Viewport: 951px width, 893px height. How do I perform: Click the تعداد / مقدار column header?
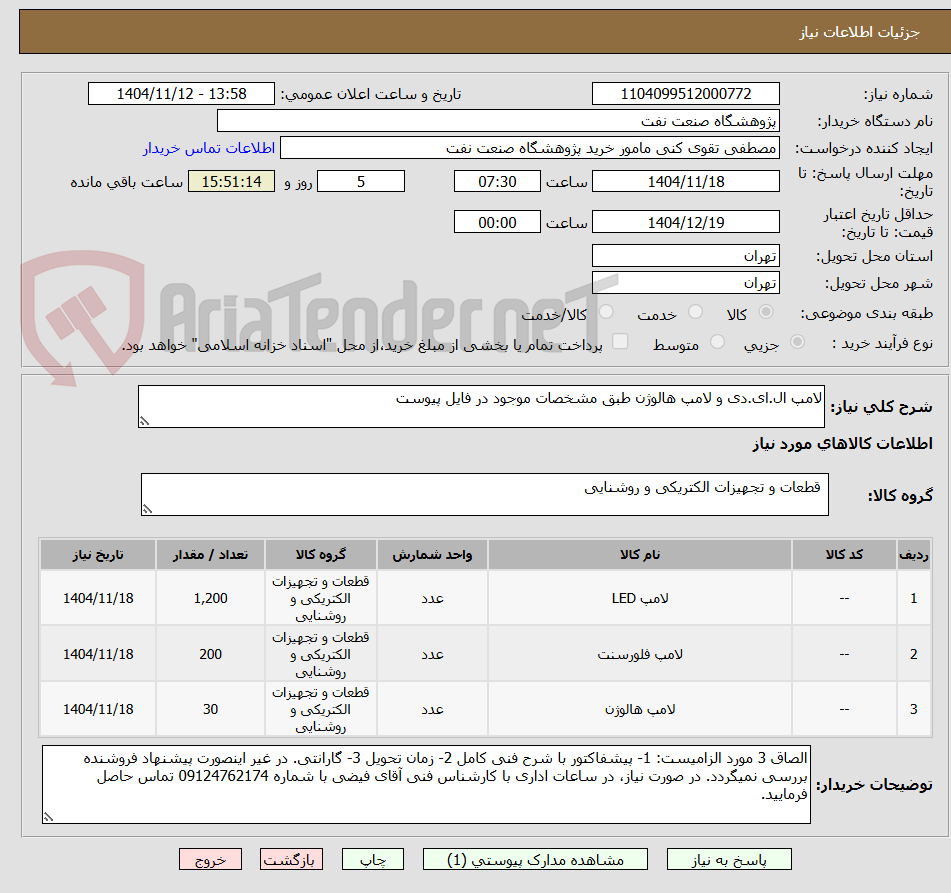click(210, 554)
